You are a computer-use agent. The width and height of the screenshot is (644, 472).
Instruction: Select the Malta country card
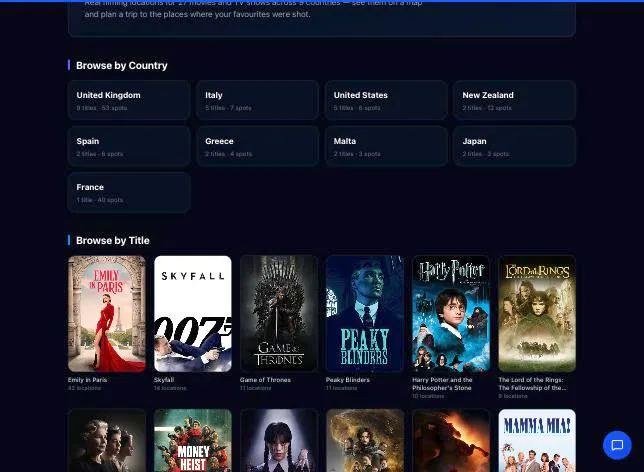click(386, 146)
